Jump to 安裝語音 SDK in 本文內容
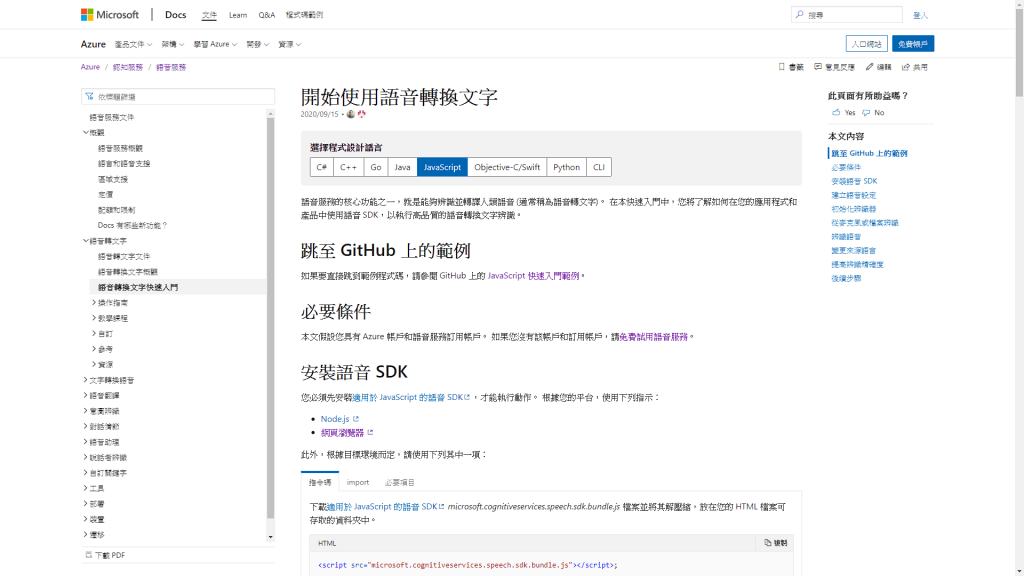The height and width of the screenshot is (576, 1024). click(x=854, y=181)
